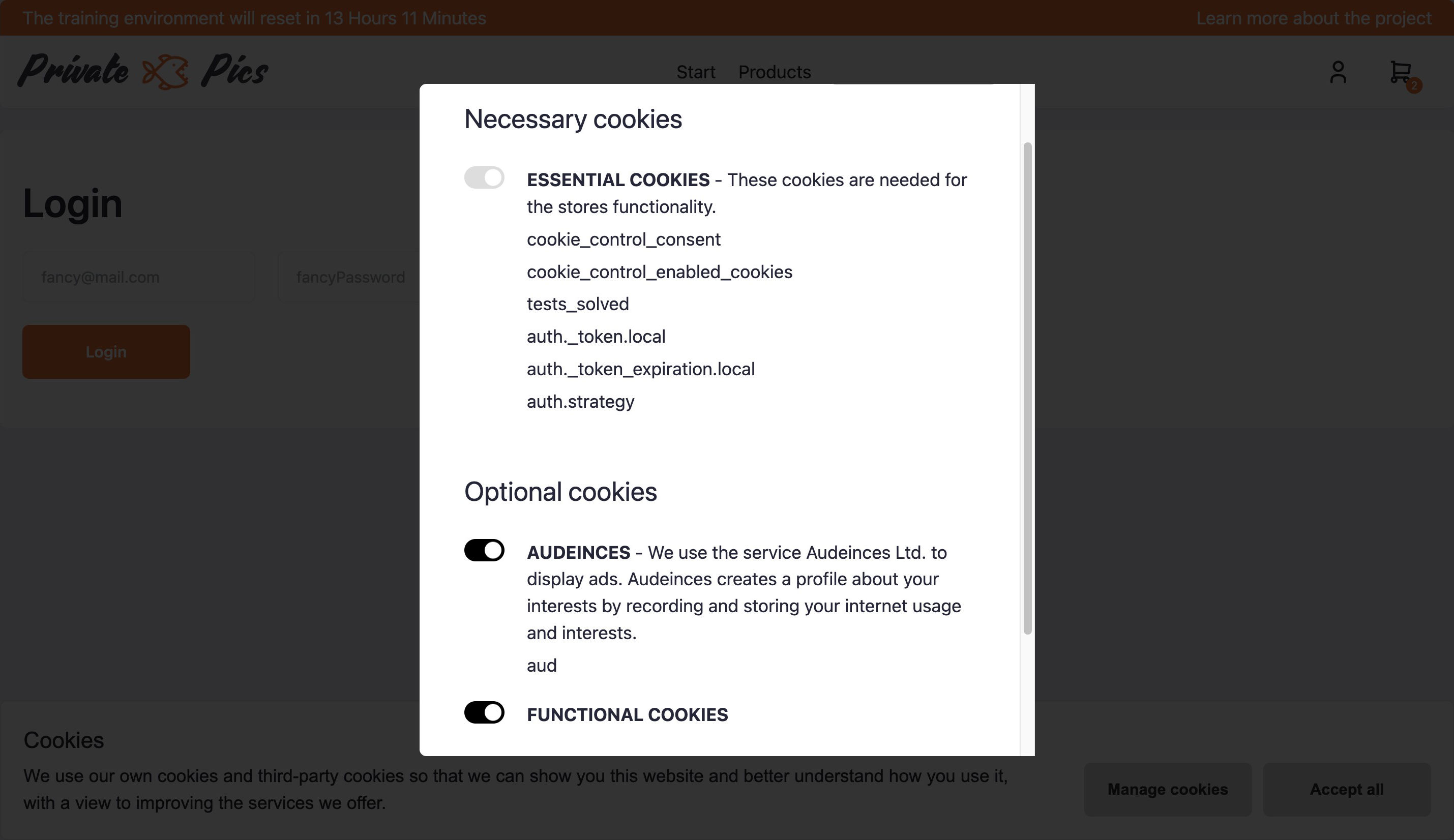The image size is (1454, 840).
Task: Open Manage cookies
Action: (1168, 789)
